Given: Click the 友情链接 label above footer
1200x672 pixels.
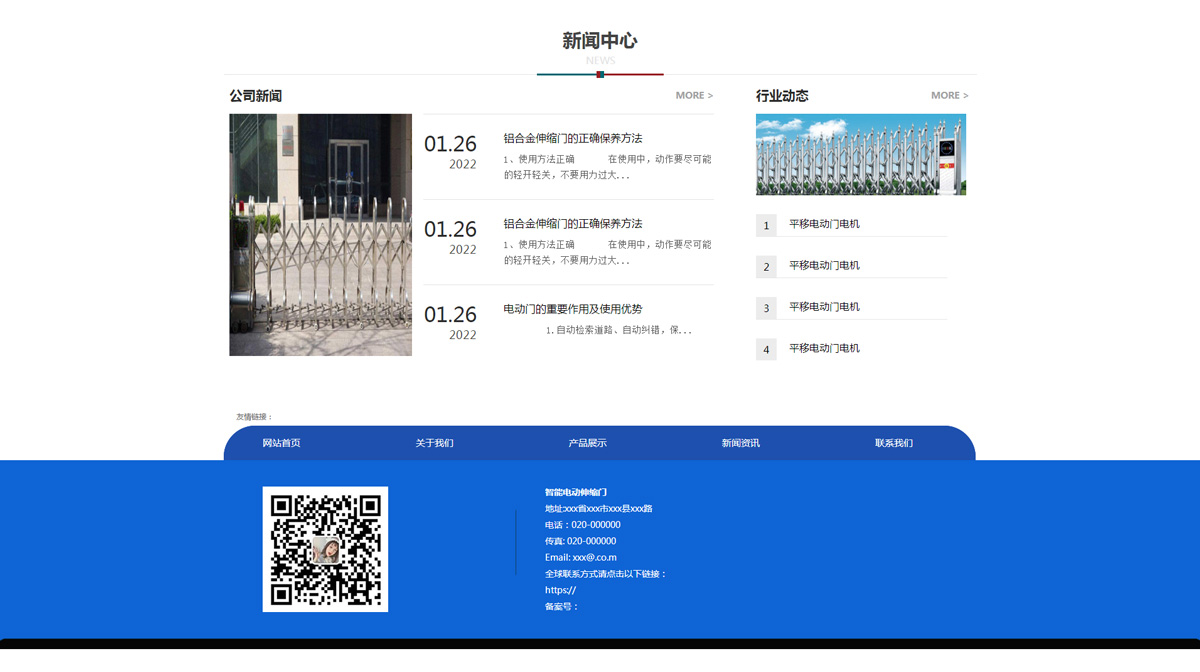Looking at the screenshot, I should [x=254, y=417].
